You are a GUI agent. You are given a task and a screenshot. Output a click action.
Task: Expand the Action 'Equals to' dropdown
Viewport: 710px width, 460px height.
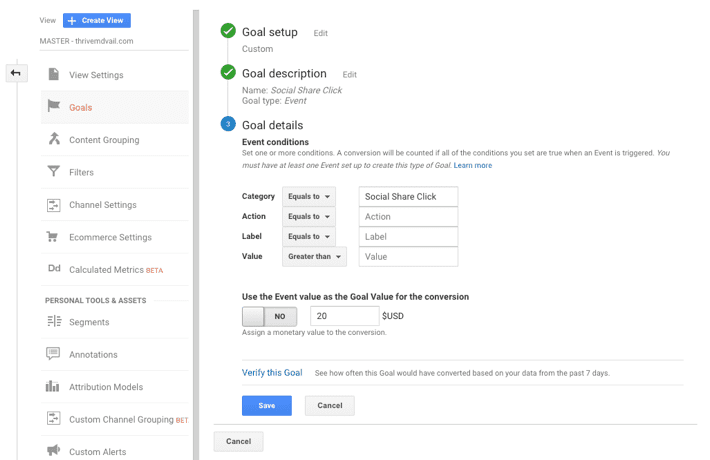[x=309, y=216]
